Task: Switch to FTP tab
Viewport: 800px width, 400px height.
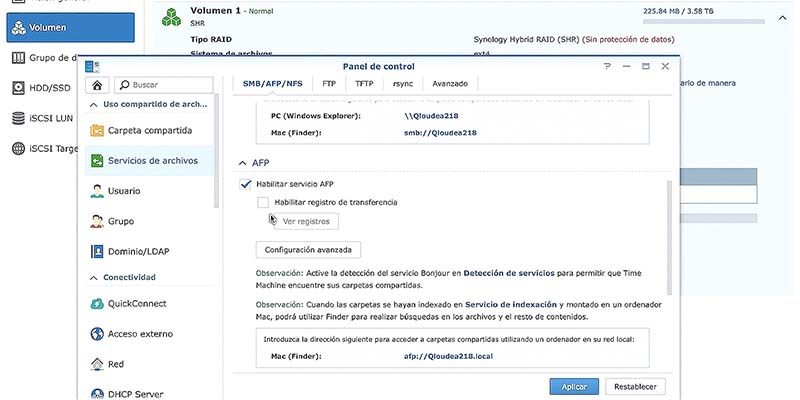Action: (x=329, y=84)
